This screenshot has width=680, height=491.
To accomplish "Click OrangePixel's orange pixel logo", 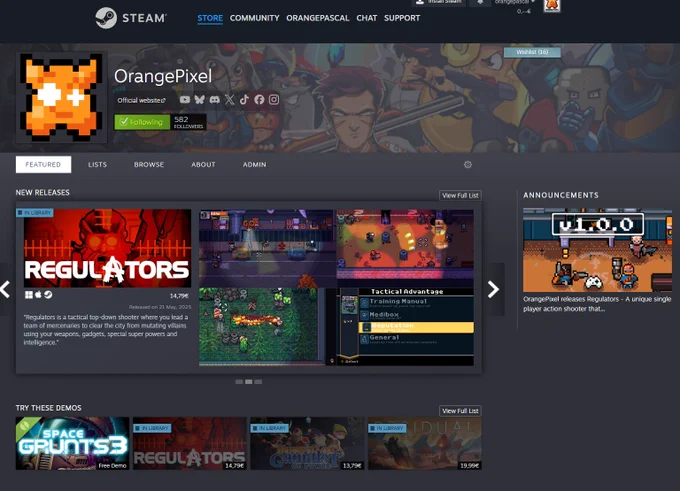I will pyautogui.click(x=61, y=98).
